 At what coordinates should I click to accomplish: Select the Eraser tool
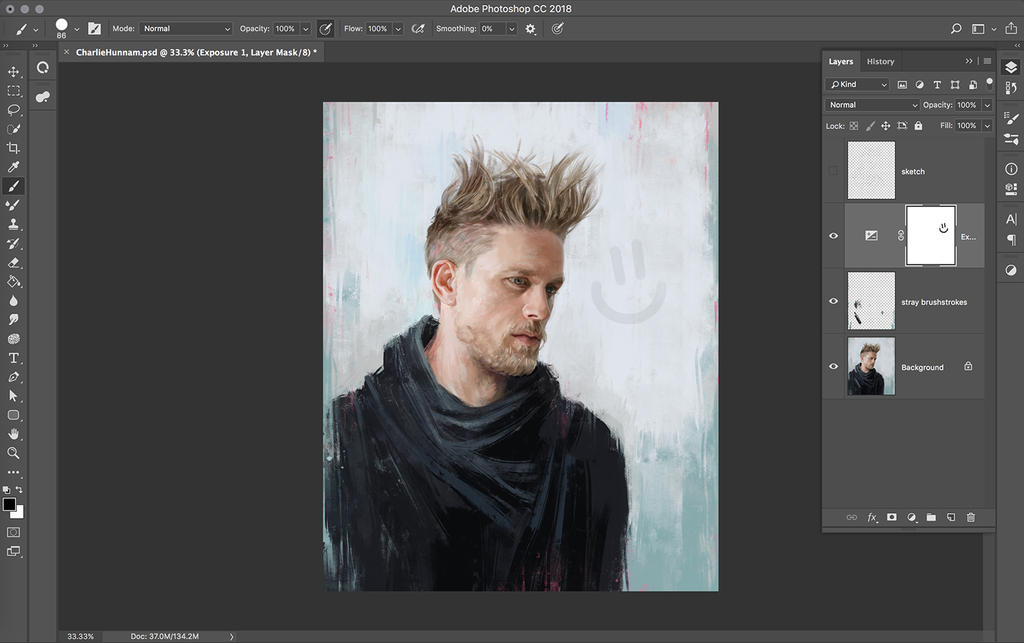[14, 262]
